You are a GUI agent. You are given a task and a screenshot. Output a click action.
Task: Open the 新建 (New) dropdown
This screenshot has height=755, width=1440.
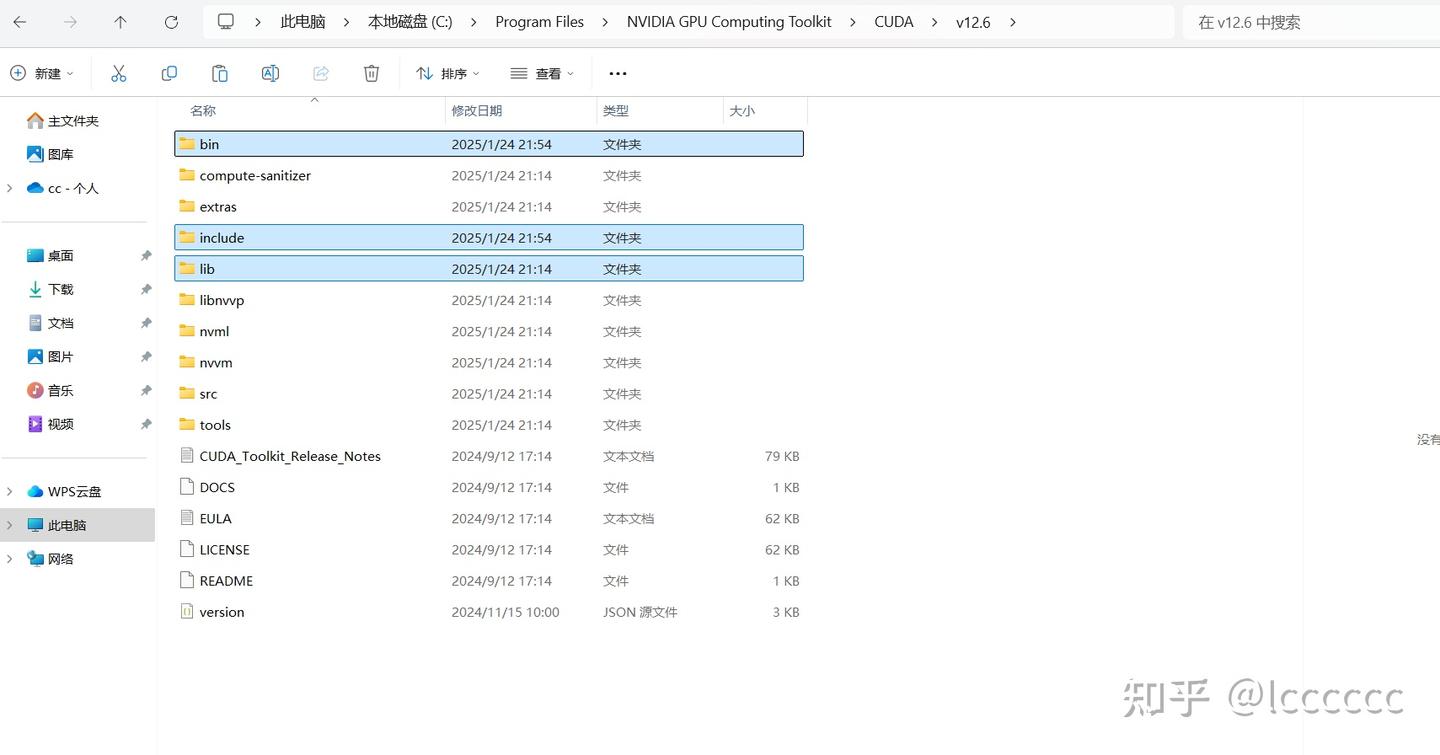42,72
